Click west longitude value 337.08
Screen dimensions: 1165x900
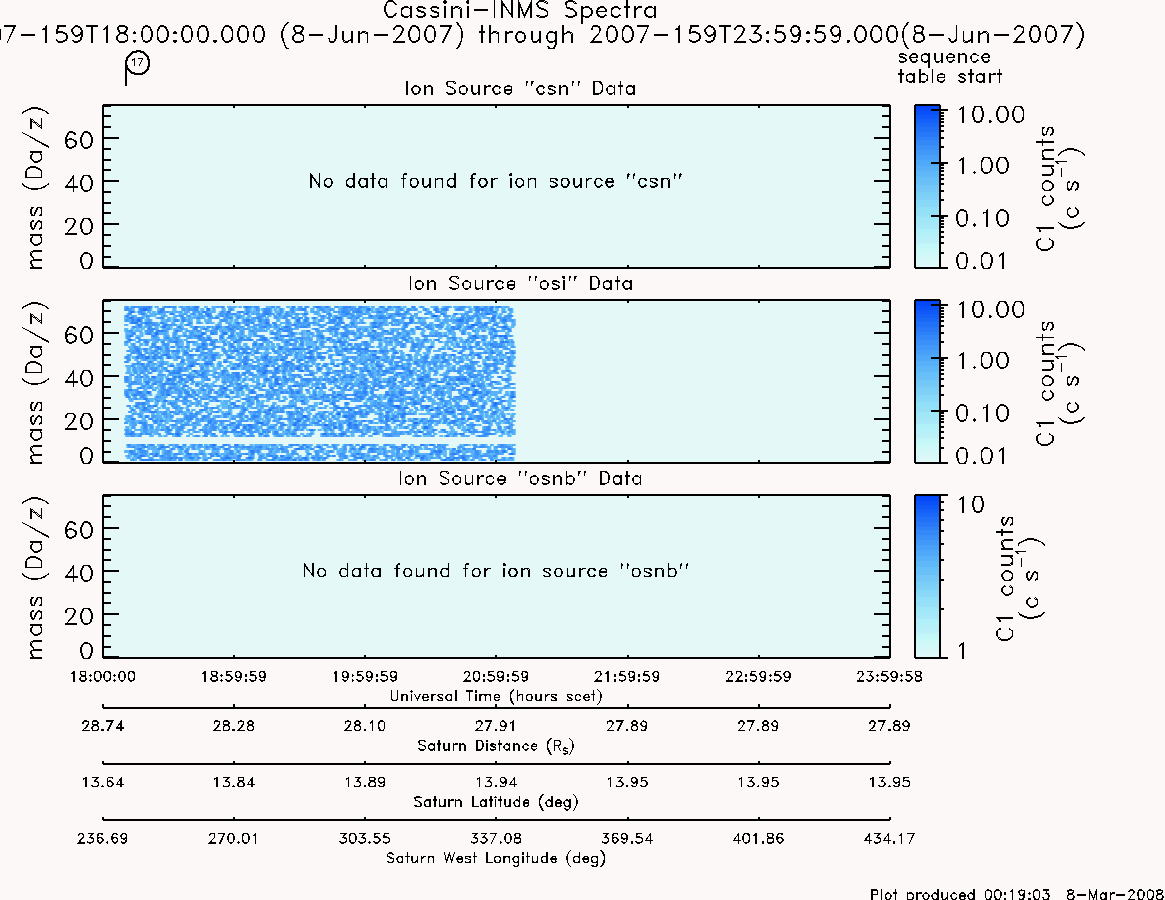click(x=496, y=838)
